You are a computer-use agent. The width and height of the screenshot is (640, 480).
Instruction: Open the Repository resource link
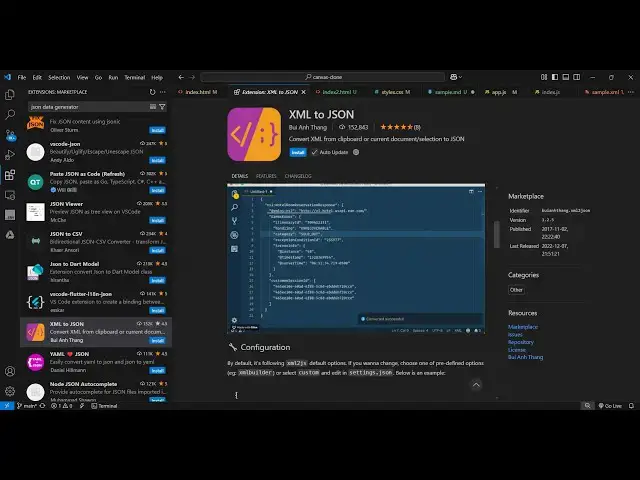[521, 342]
